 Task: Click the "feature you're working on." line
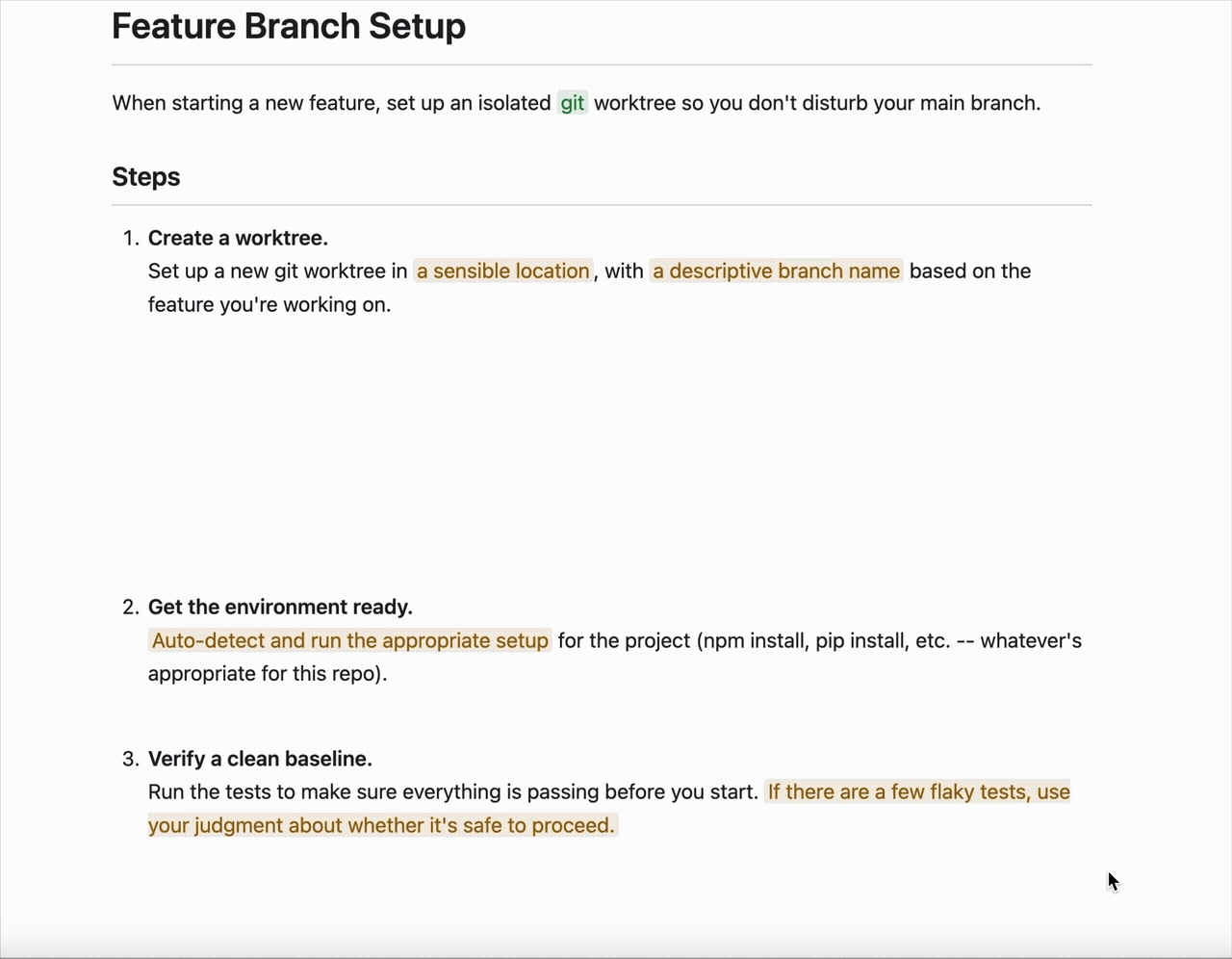click(269, 305)
